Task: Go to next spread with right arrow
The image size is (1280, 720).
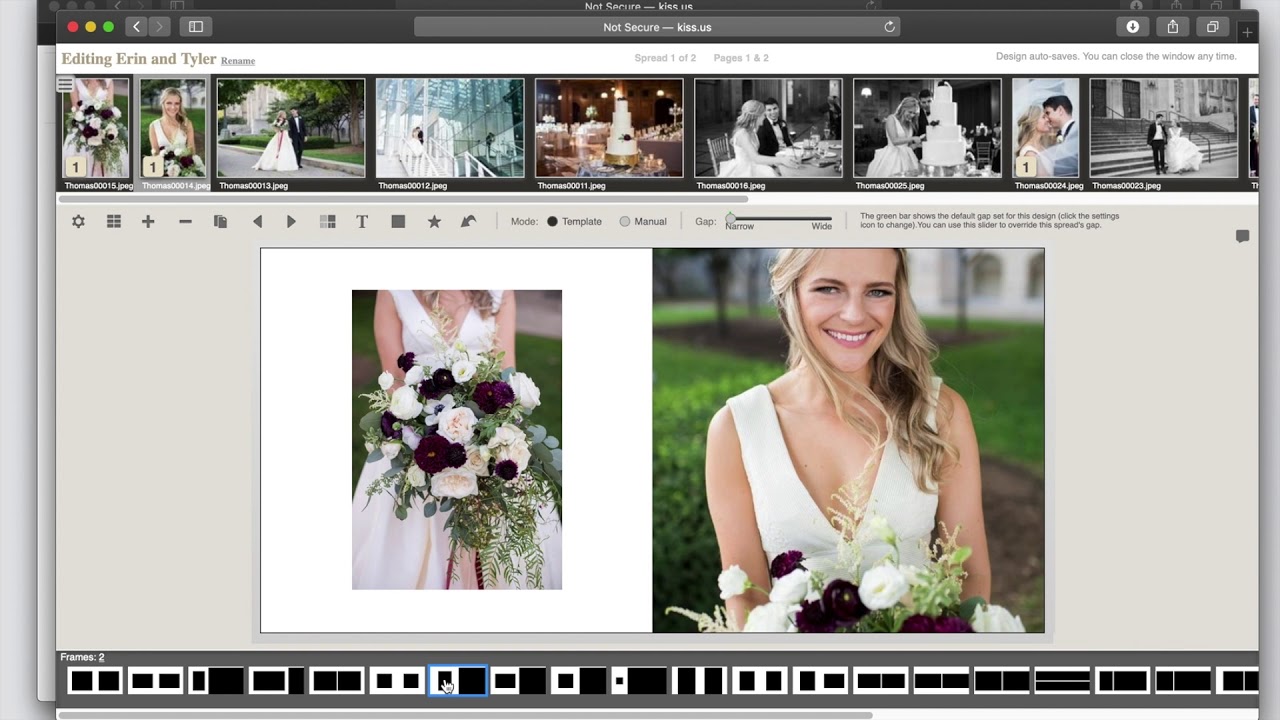Action: (x=291, y=221)
